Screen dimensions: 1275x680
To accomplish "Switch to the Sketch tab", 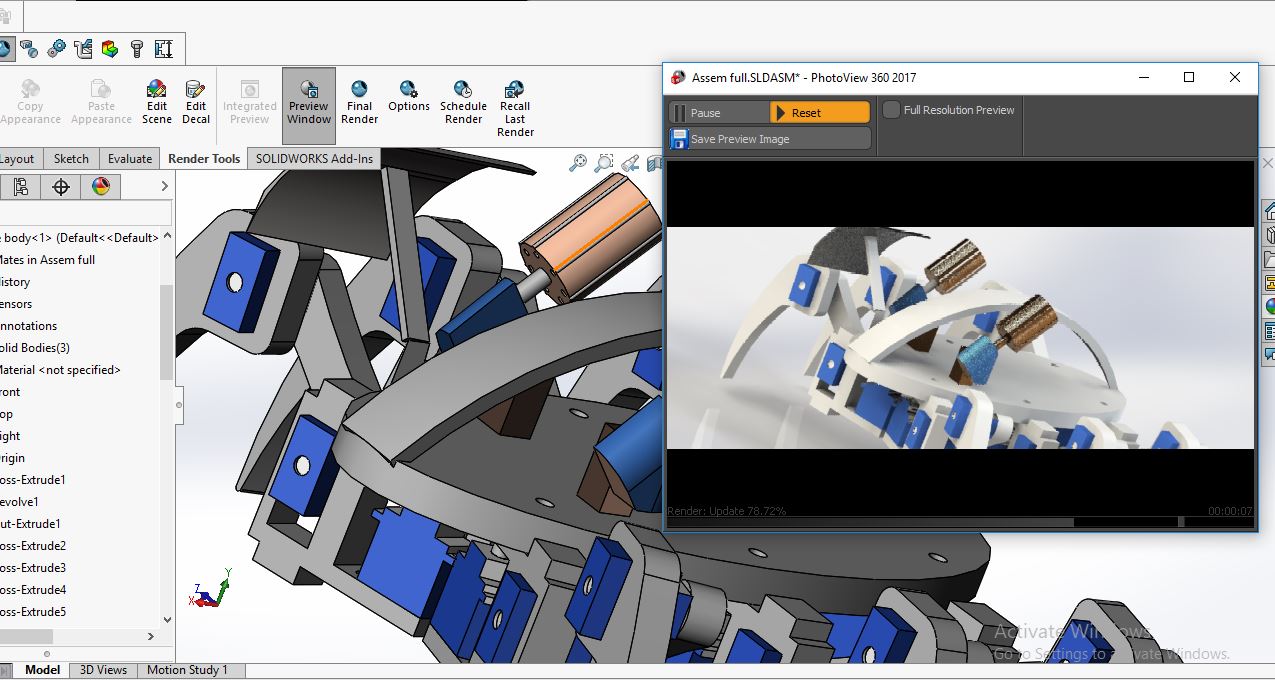I will pyautogui.click(x=71, y=158).
